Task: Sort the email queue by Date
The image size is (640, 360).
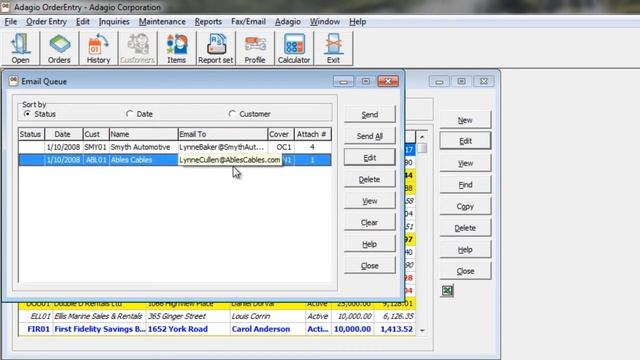Action: 140,114
